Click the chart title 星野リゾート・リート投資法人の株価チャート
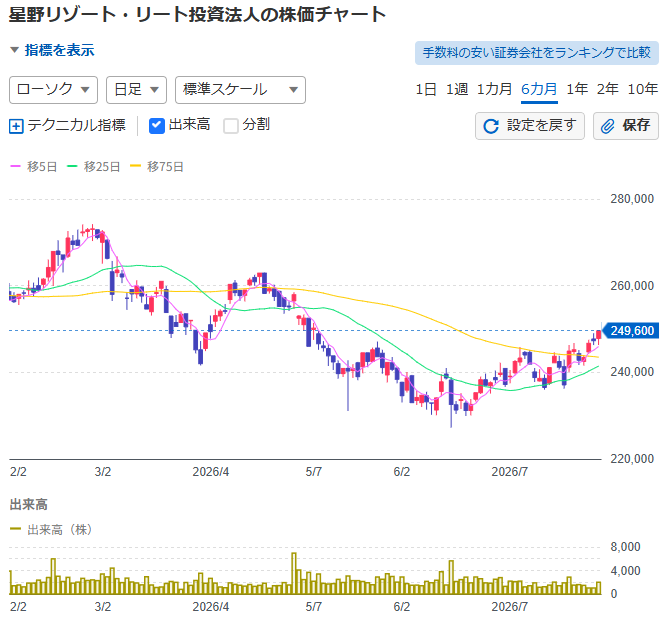The height and width of the screenshot is (619, 668). [x=197, y=15]
